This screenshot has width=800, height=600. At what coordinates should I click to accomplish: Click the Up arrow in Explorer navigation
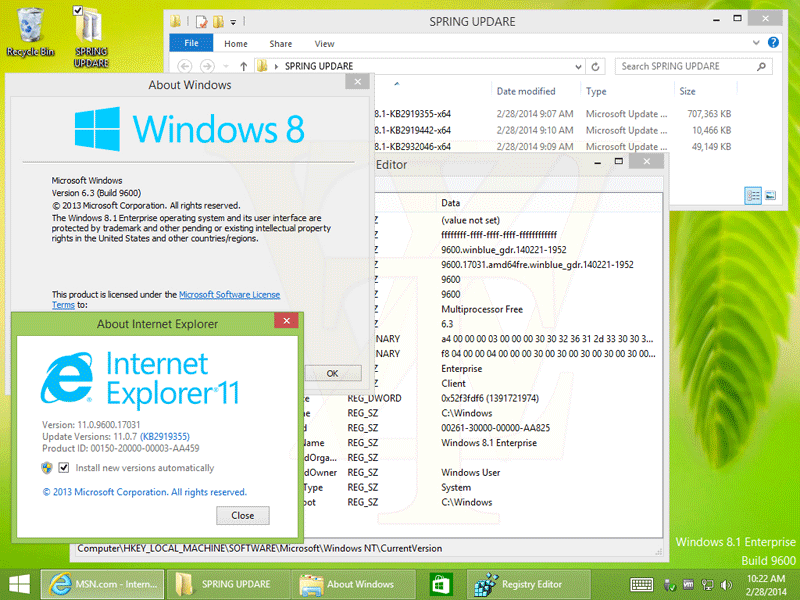(241, 66)
